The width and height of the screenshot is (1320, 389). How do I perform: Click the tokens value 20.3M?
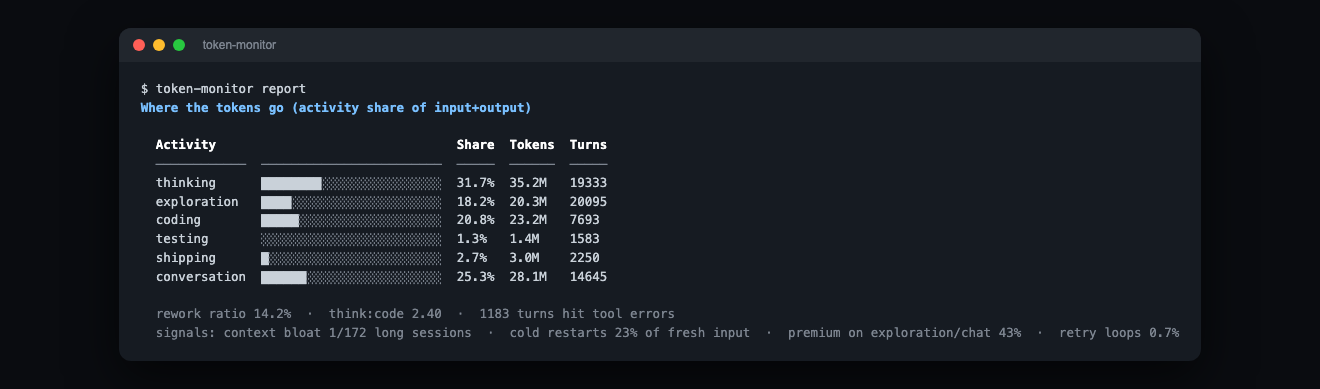(528, 202)
